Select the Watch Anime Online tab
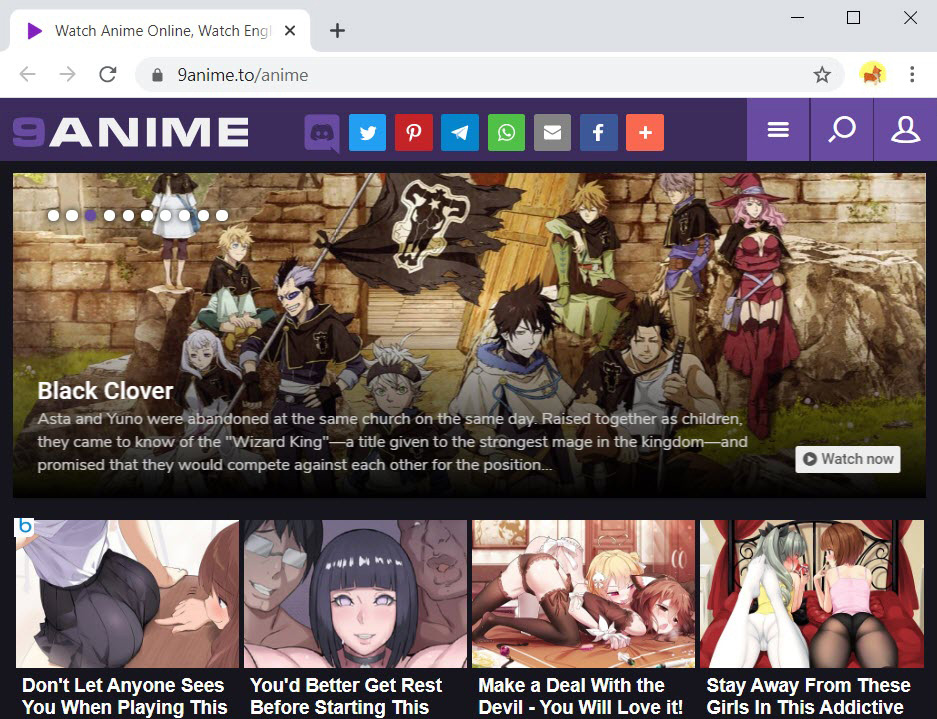Image resolution: width=937 pixels, height=719 pixels. pyautogui.click(x=160, y=30)
